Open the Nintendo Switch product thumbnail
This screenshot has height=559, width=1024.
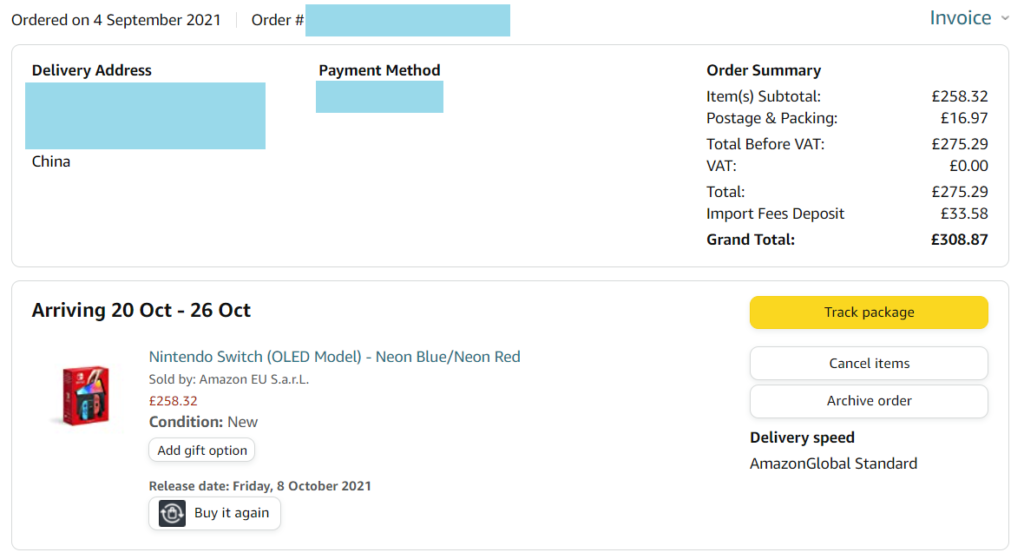click(85, 396)
